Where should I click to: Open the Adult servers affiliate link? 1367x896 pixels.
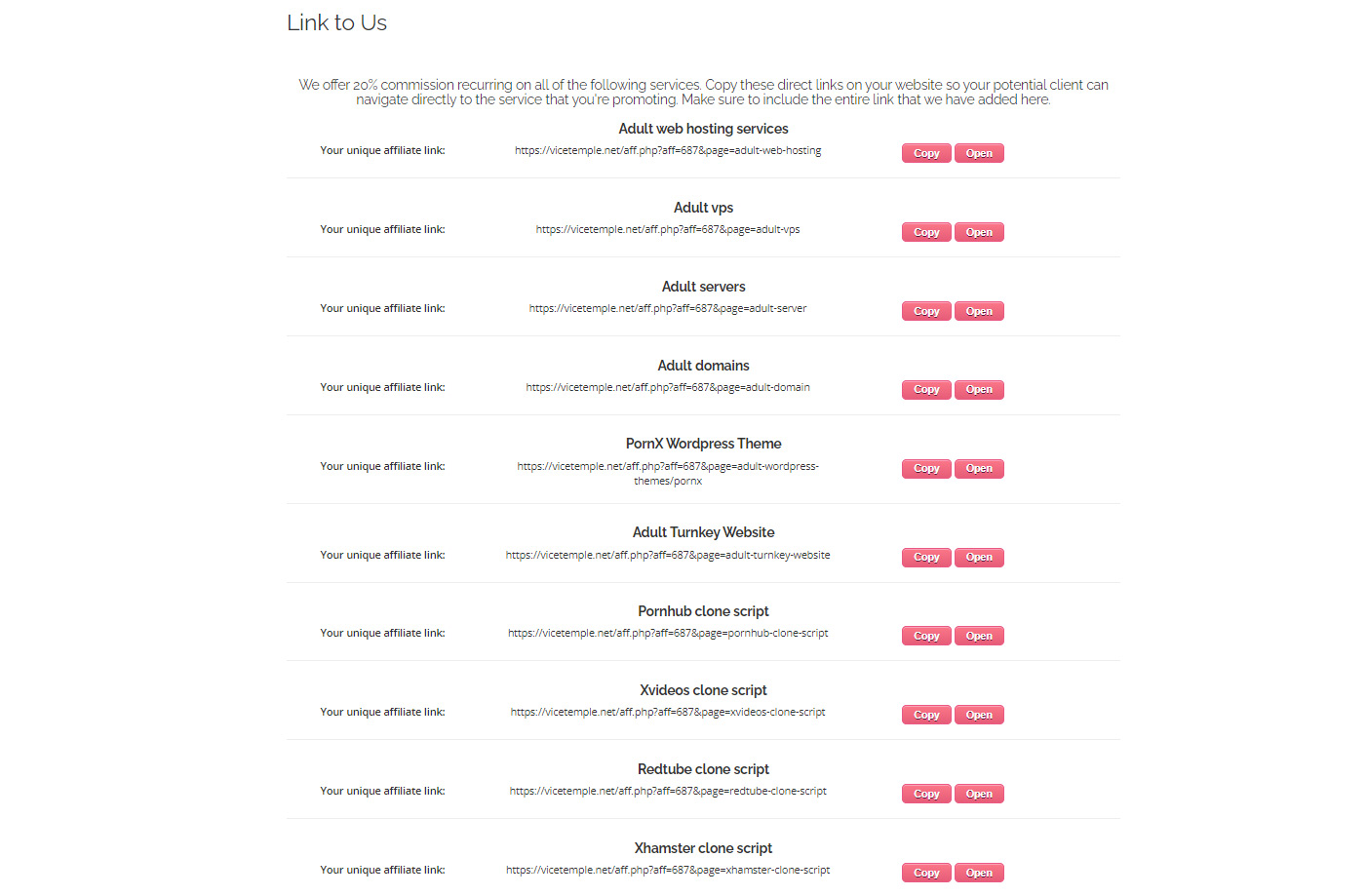tap(979, 312)
